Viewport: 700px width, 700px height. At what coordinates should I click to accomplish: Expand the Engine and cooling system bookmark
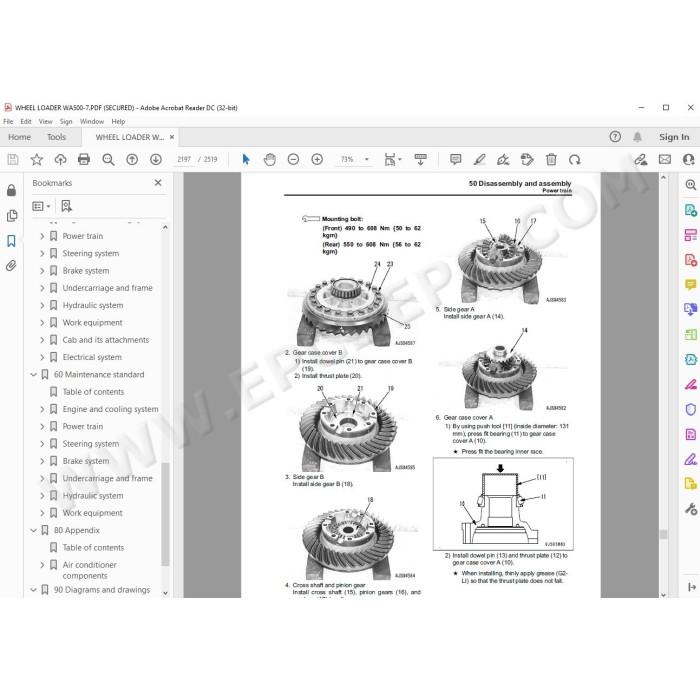pyautogui.click(x=42, y=409)
